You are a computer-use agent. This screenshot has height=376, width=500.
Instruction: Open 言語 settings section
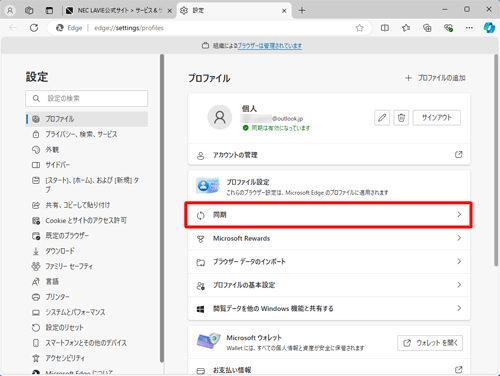click(87, 282)
